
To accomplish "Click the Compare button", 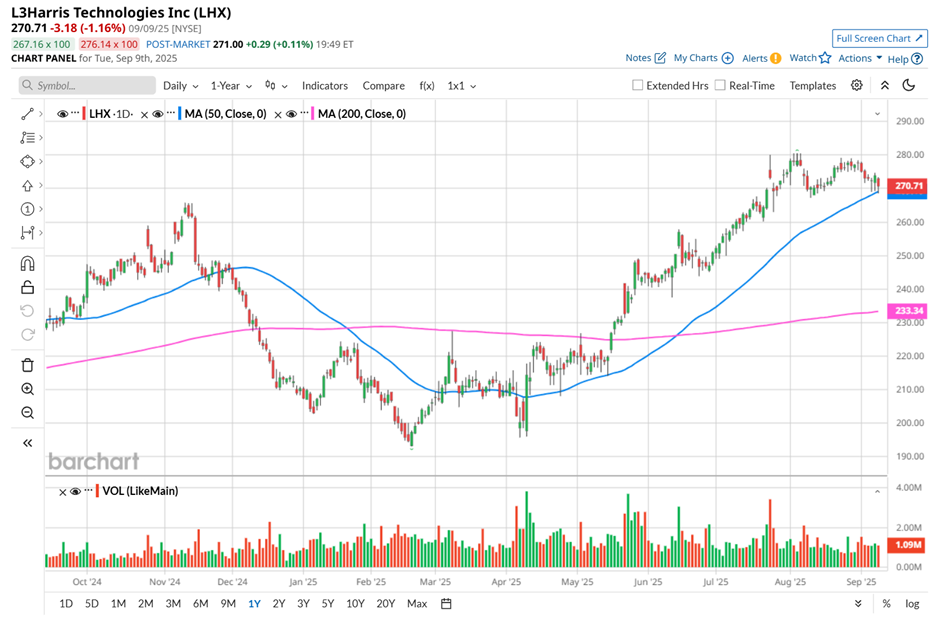I will click(383, 86).
